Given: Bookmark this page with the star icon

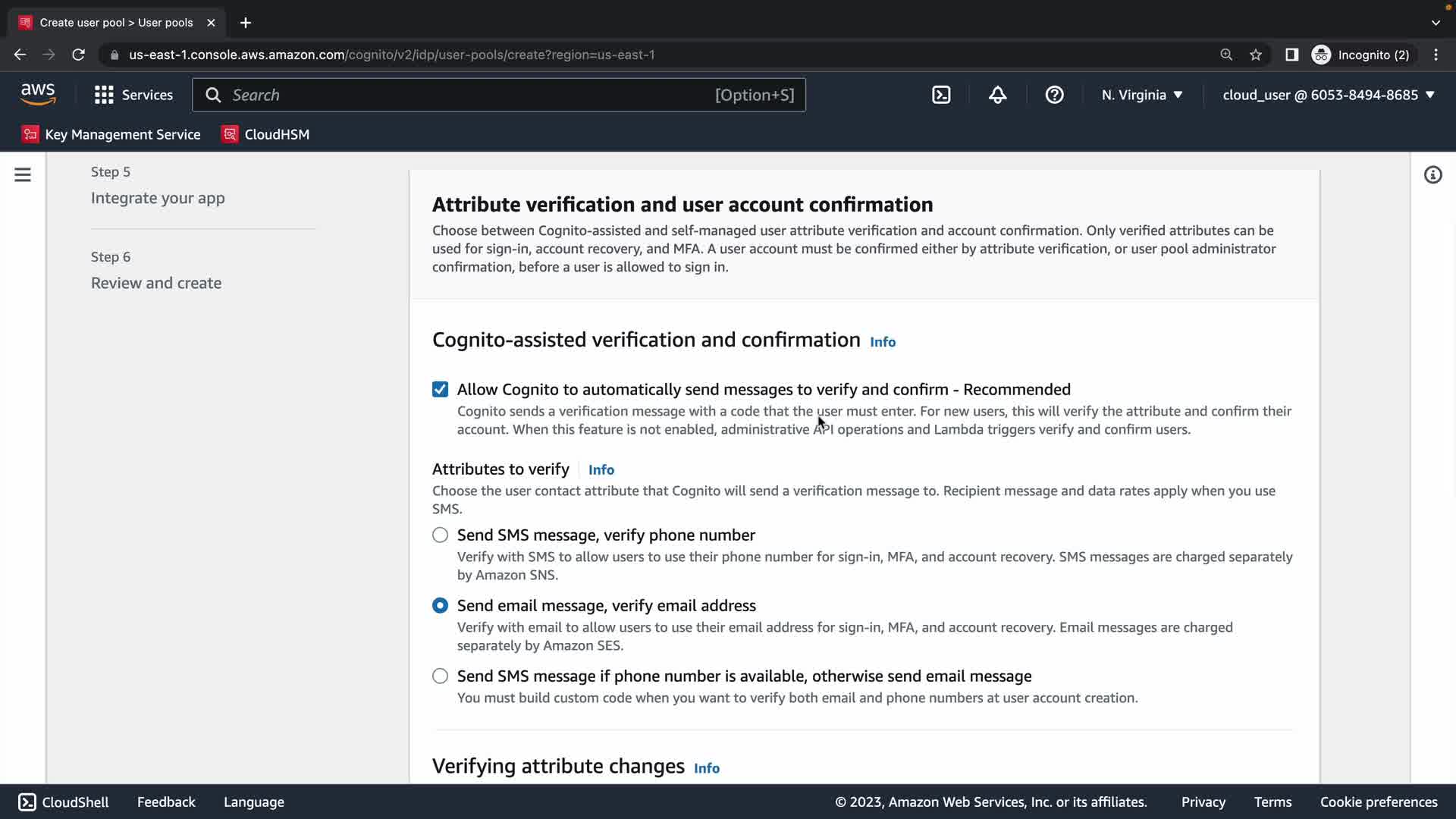Looking at the screenshot, I should click(x=1256, y=55).
